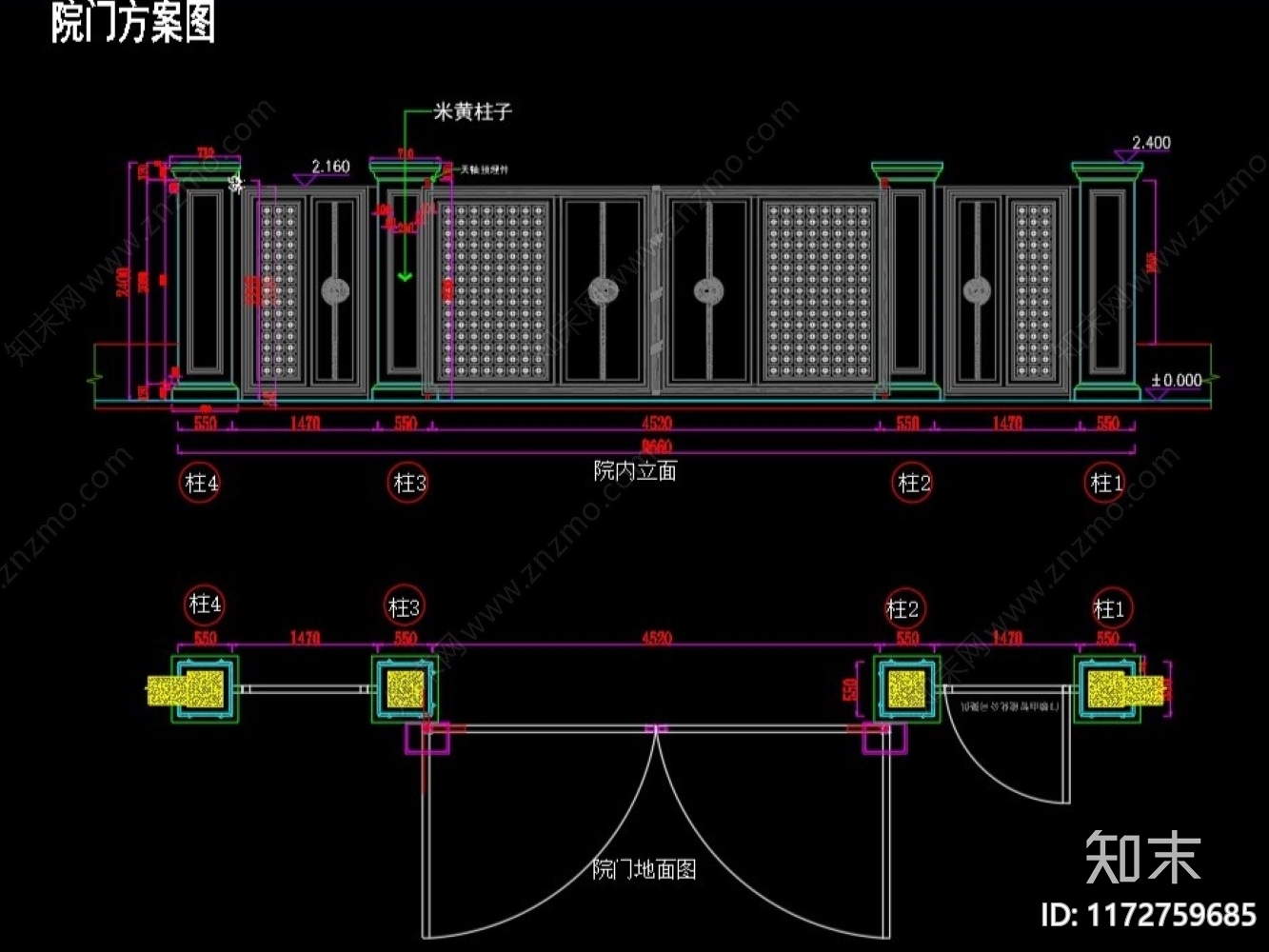Click plan 1470 dimension between 柱2 and 柱1
This screenshot has width=1269, height=952.
[x=1007, y=638]
